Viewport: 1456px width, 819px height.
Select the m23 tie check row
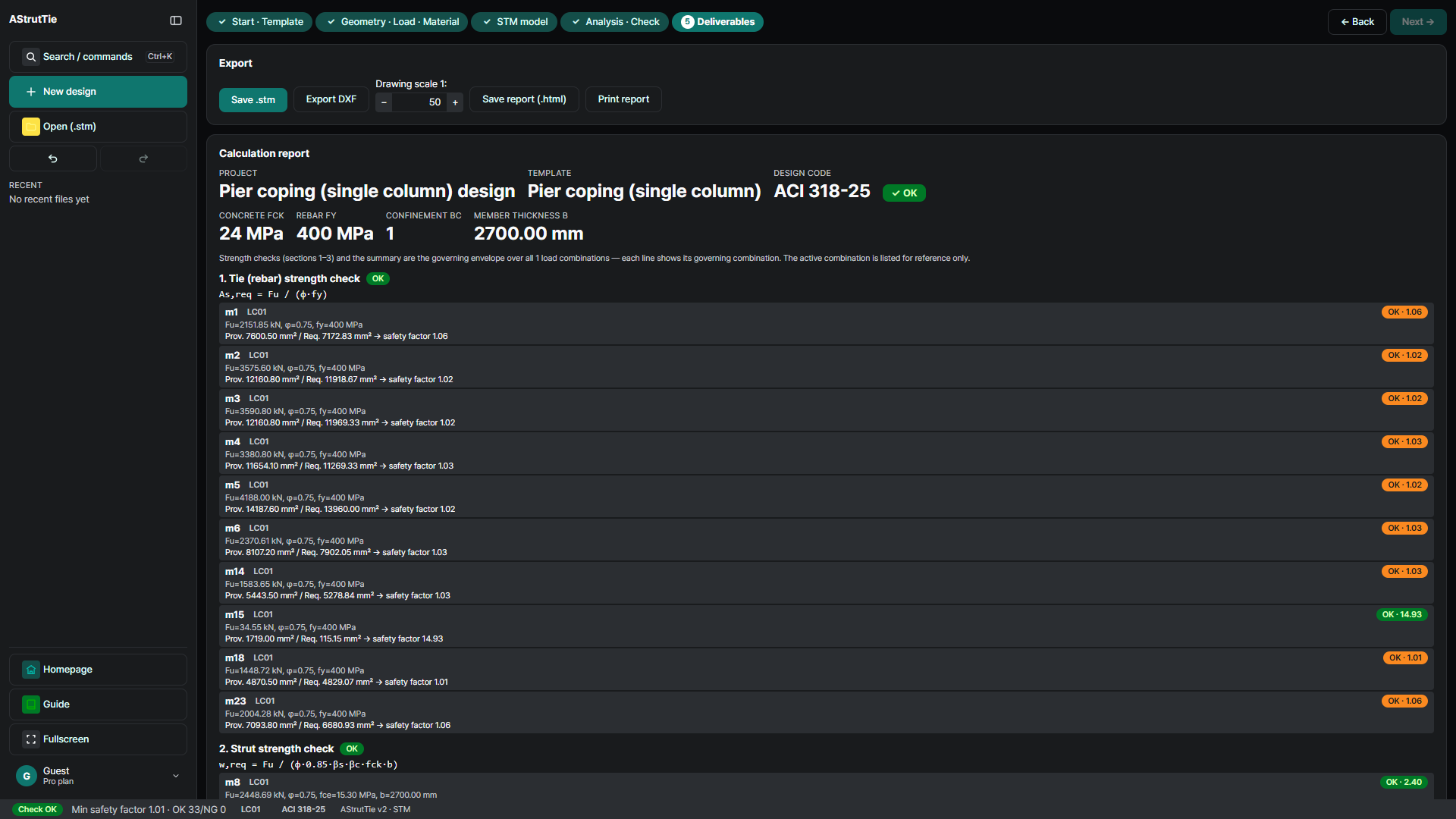point(826,713)
